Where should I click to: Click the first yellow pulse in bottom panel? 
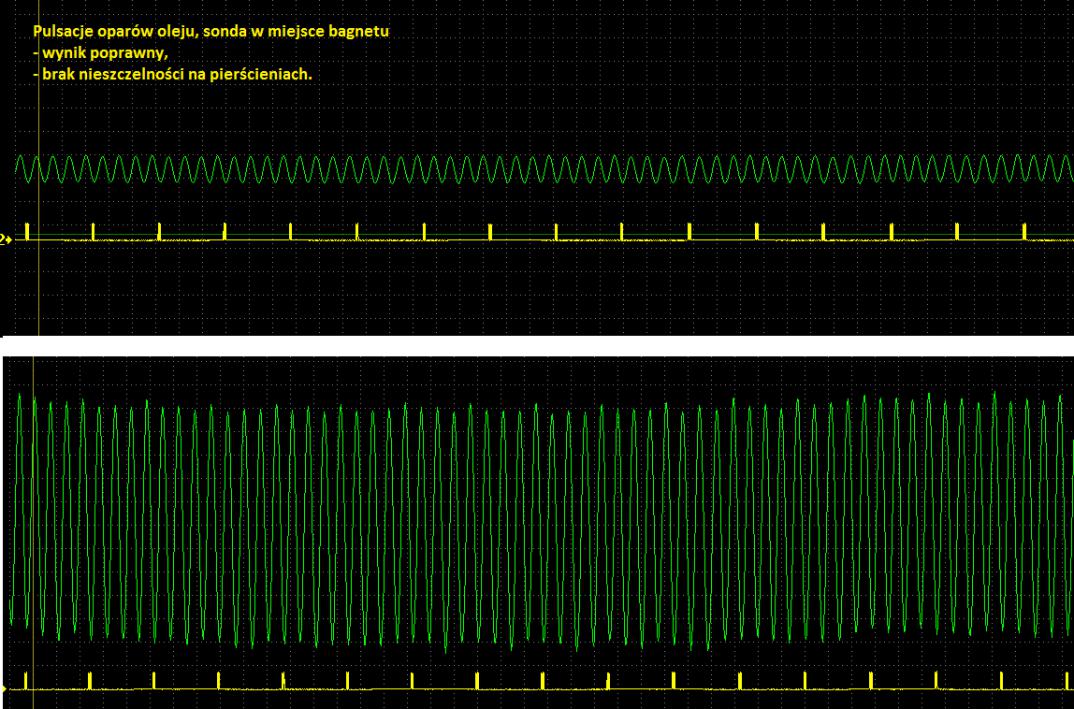pos(24,680)
